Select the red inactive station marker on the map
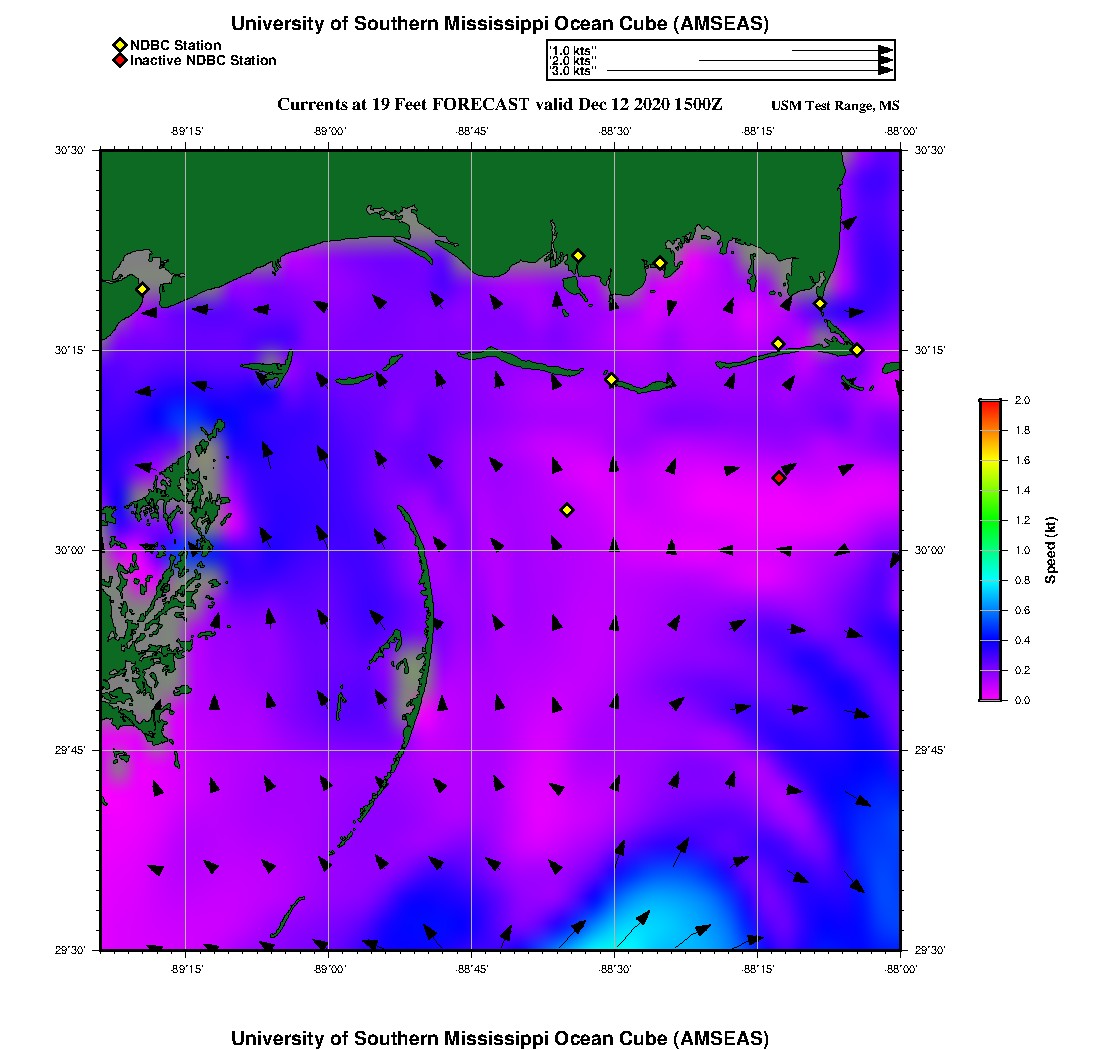This screenshot has height=1050, width=1100. pyautogui.click(x=778, y=478)
